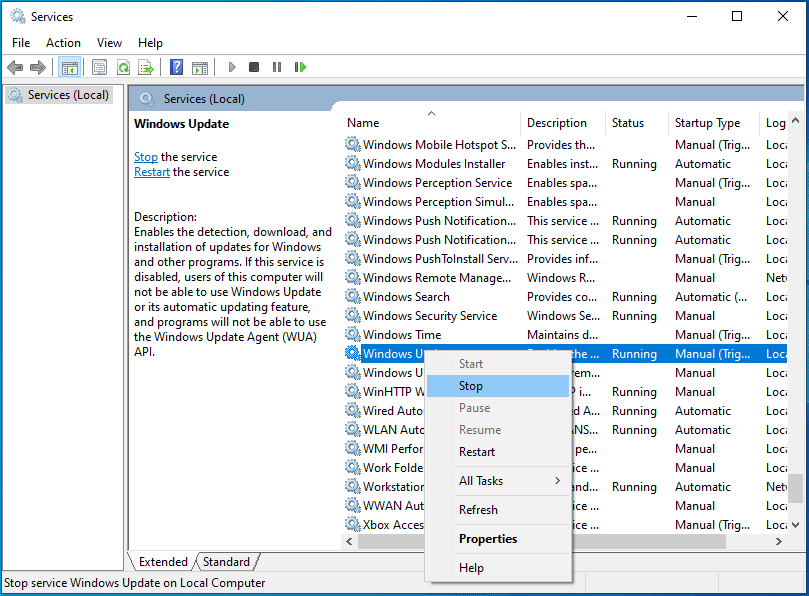
Task: Select Windows Security Service row
Action: pyautogui.click(x=565, y=316)
